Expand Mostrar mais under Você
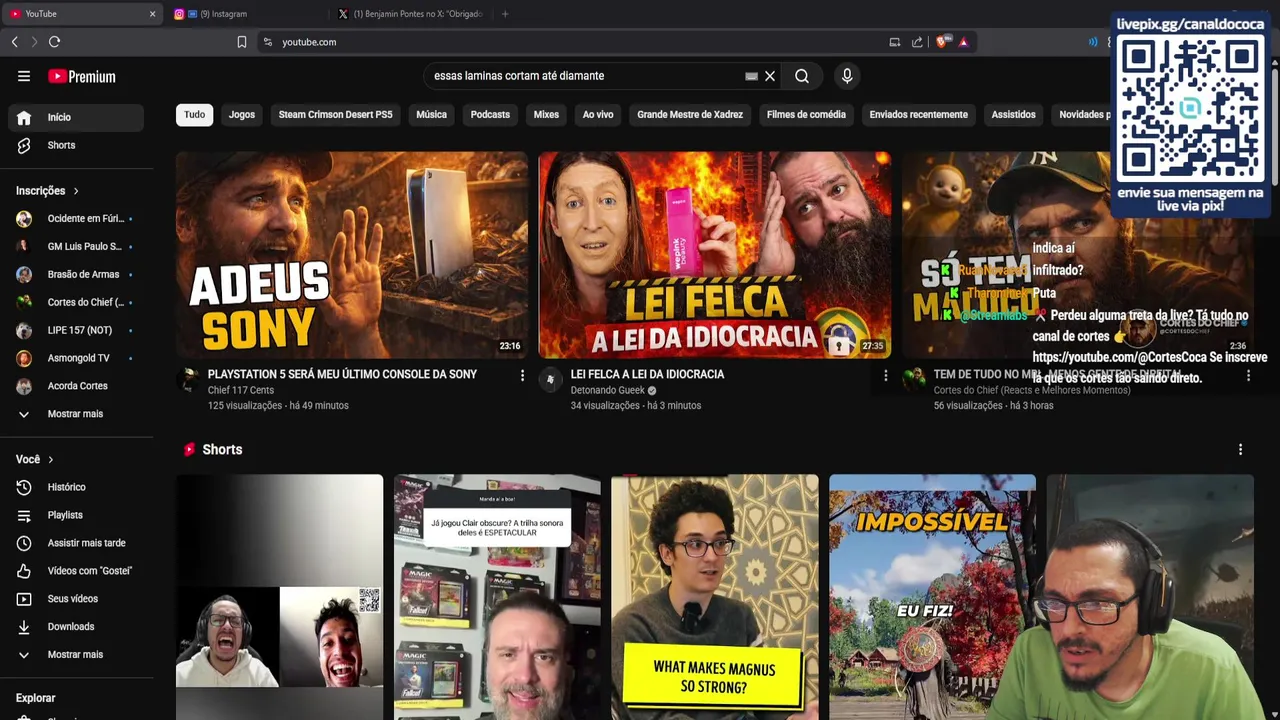The height and width of the screenshot is (720, 1280). point(76,655)
